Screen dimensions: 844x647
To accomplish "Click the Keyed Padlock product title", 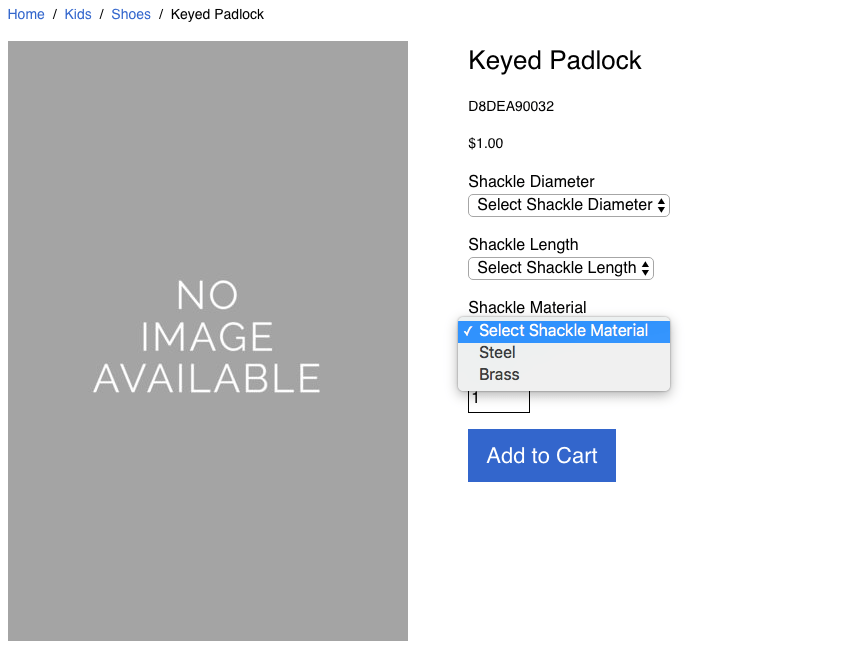I will coord(554,60).
